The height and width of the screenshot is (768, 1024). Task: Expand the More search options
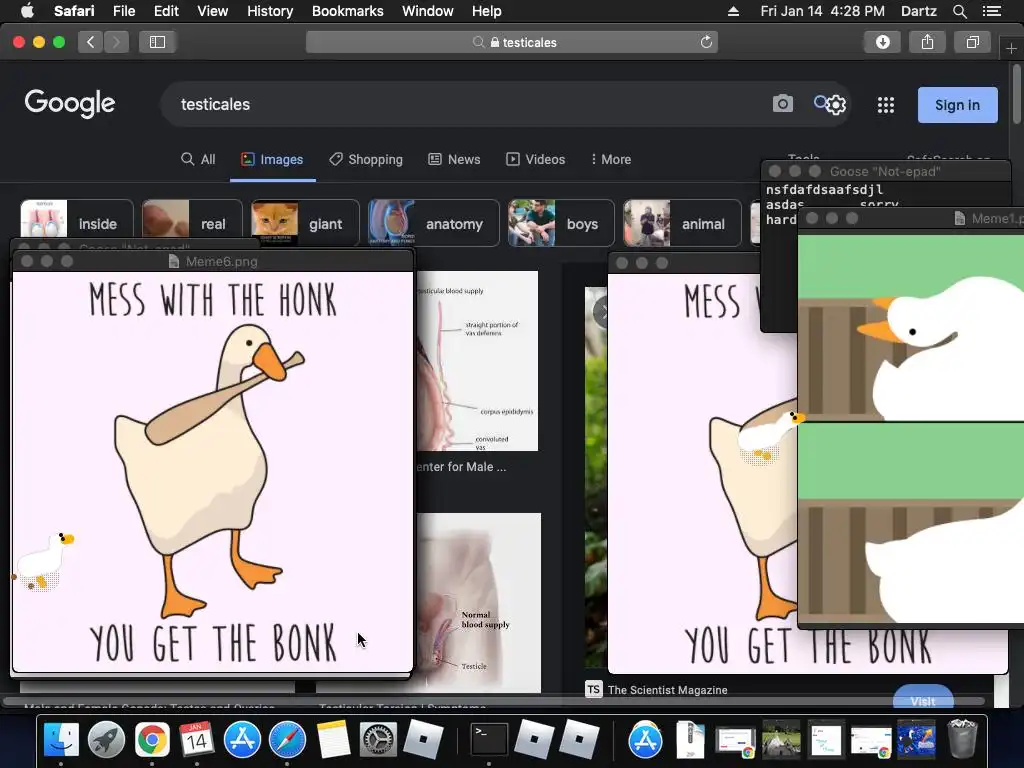(611, 159)
